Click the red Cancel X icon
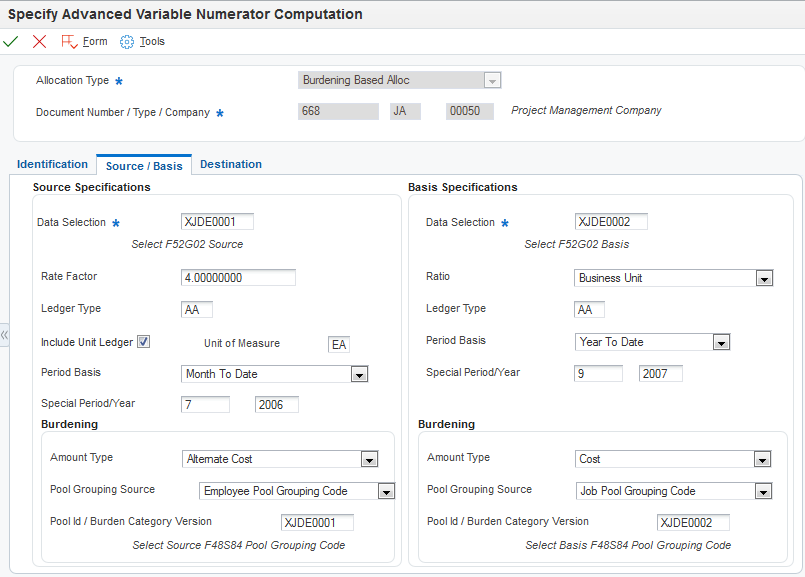This screenshot has width=805, height=577. 39,41
